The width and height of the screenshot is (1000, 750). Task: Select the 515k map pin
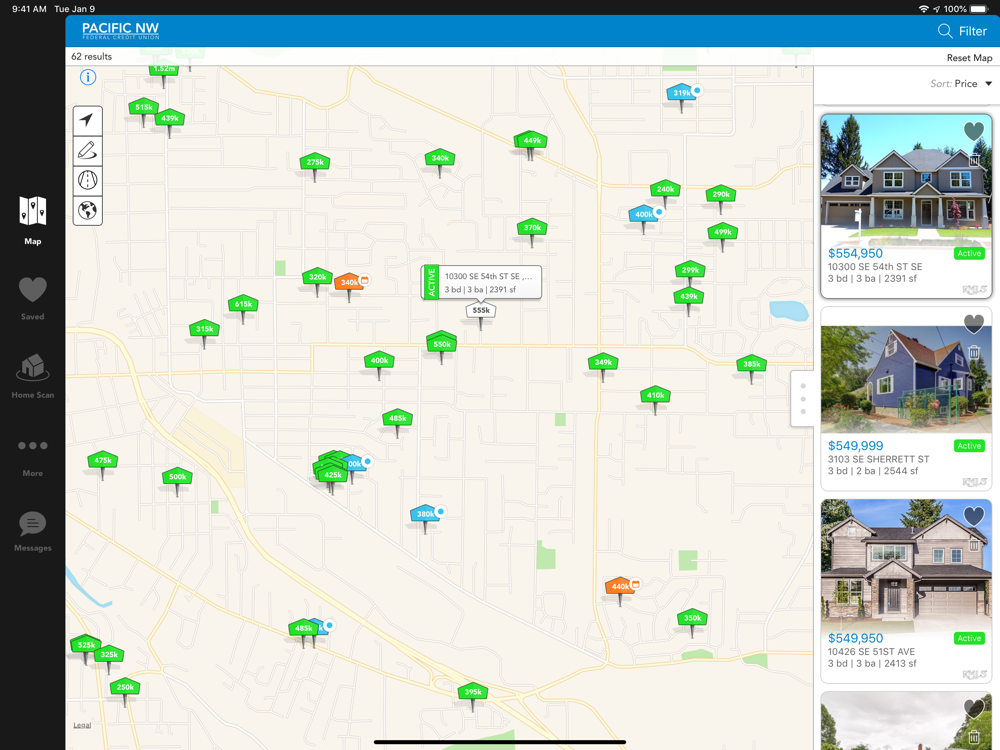click(x=143, y=107)
